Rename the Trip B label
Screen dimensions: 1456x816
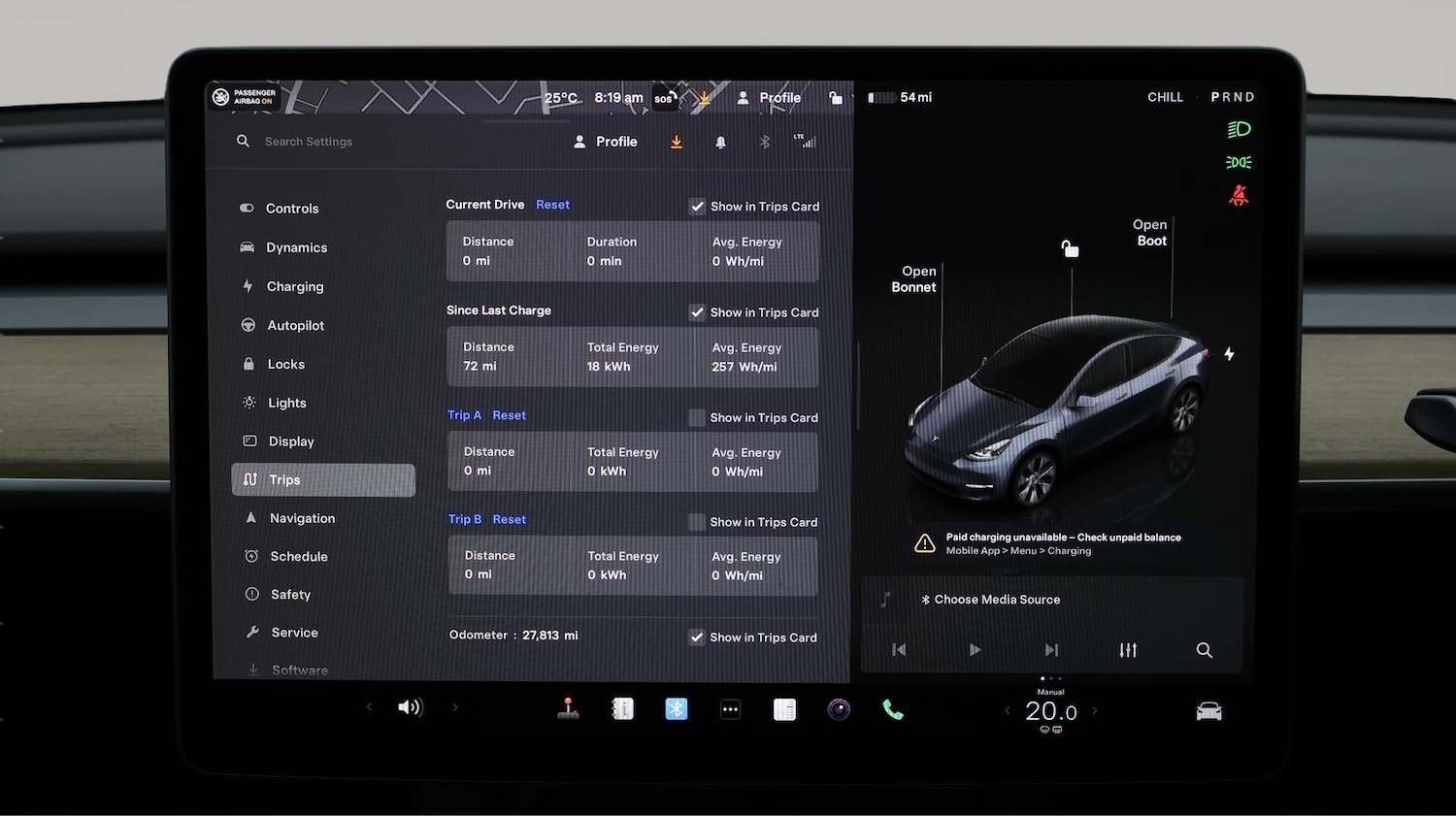pyautogui.click(x=465, y=519)
